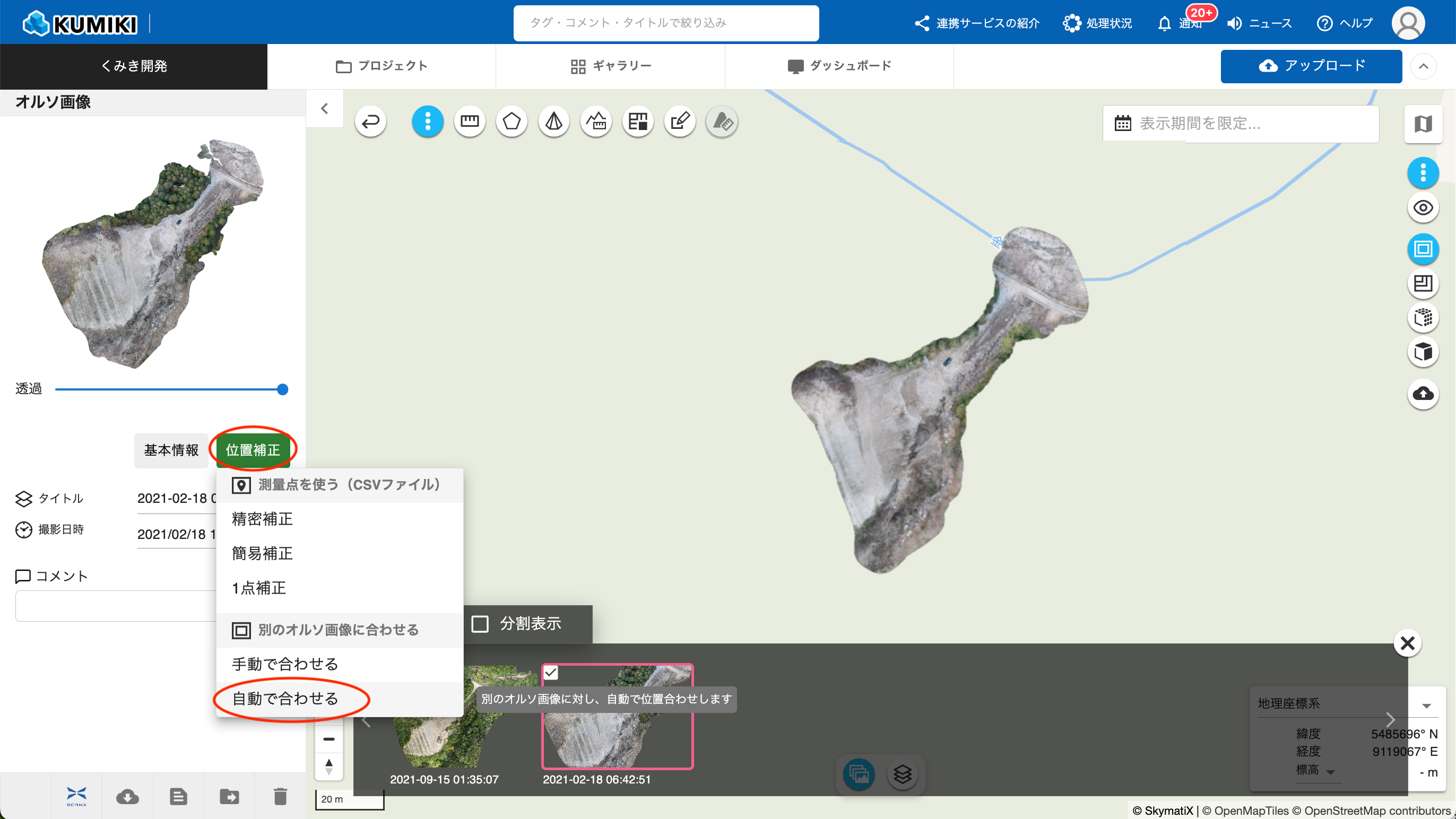Image resolution: width=1456 pixels, height=819 pixels.
Task: Click the 基本情報 button
Action: (x=171, y=450)
